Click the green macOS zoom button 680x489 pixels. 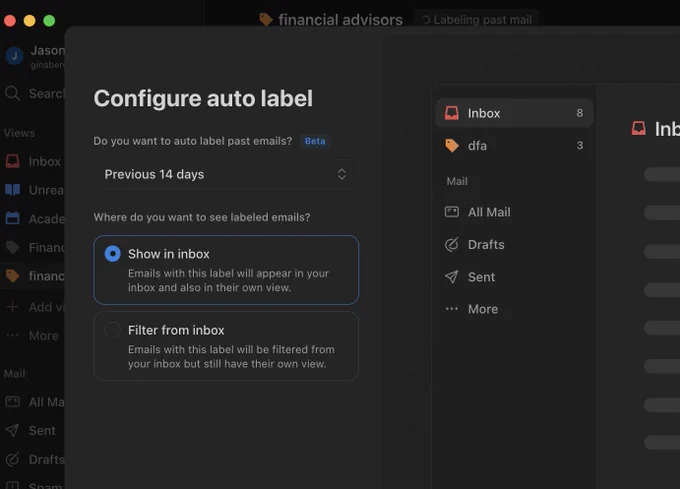coord(49,20)
